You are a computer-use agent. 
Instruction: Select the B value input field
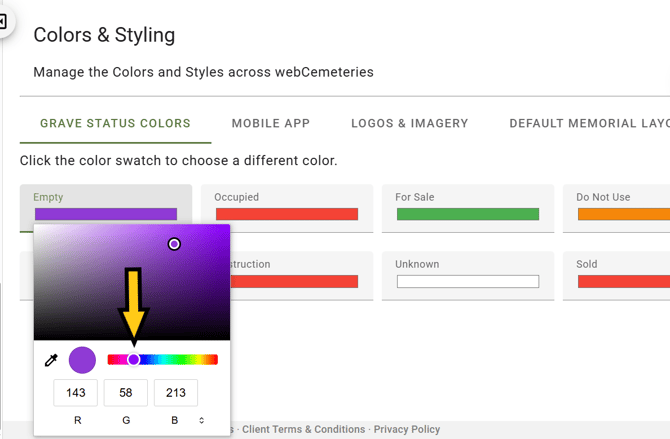176,393
